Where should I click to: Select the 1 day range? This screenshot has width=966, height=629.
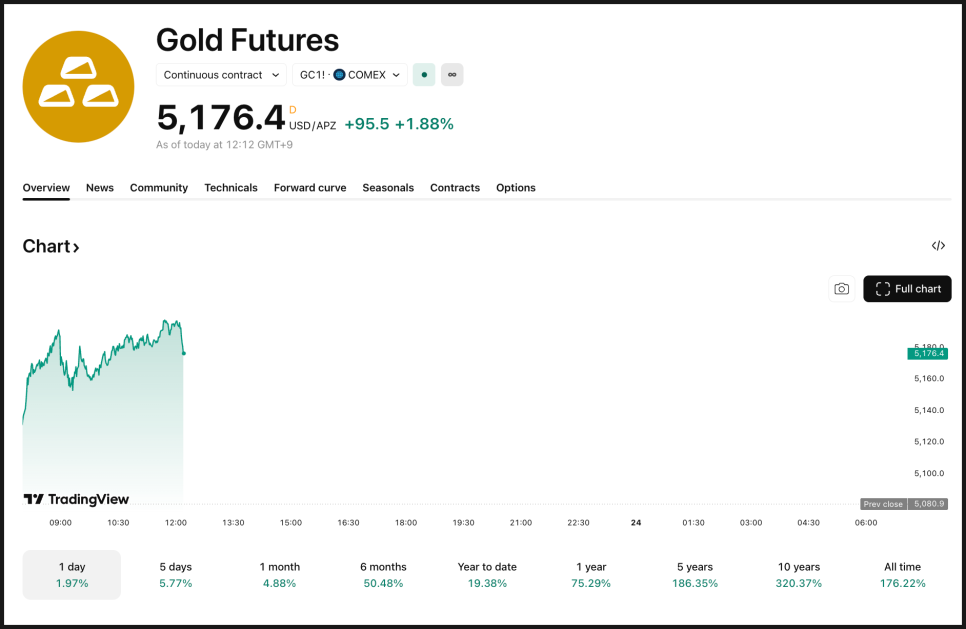click(72, 575)
